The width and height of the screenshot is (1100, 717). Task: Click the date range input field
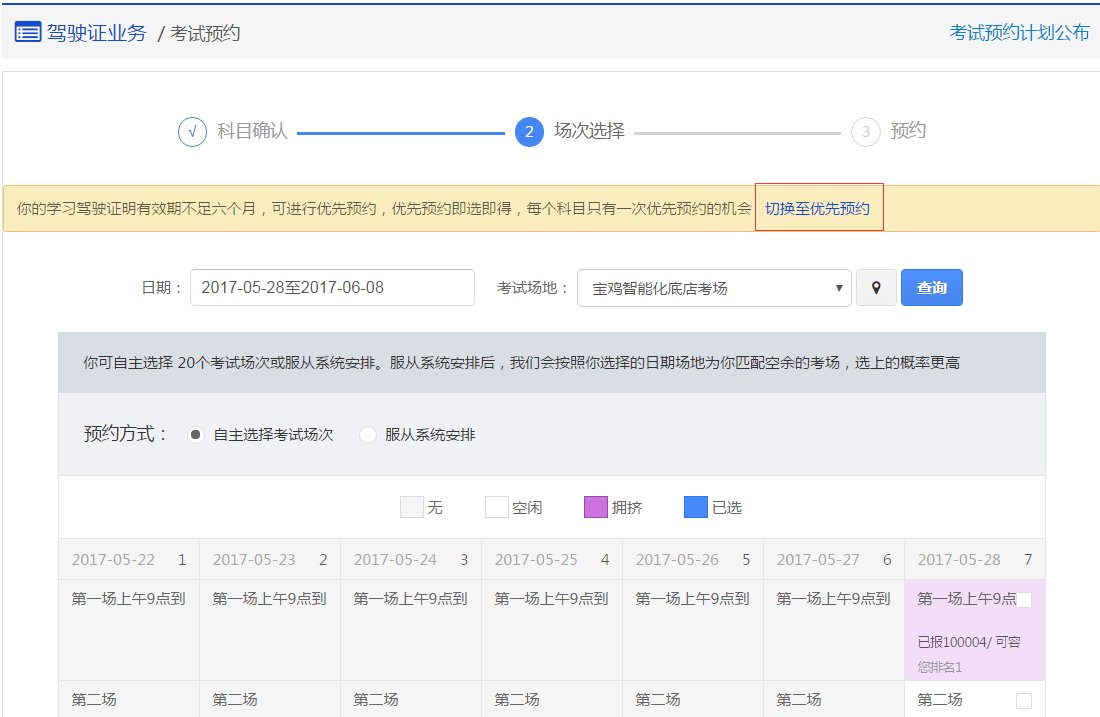[x=330, y=287]
